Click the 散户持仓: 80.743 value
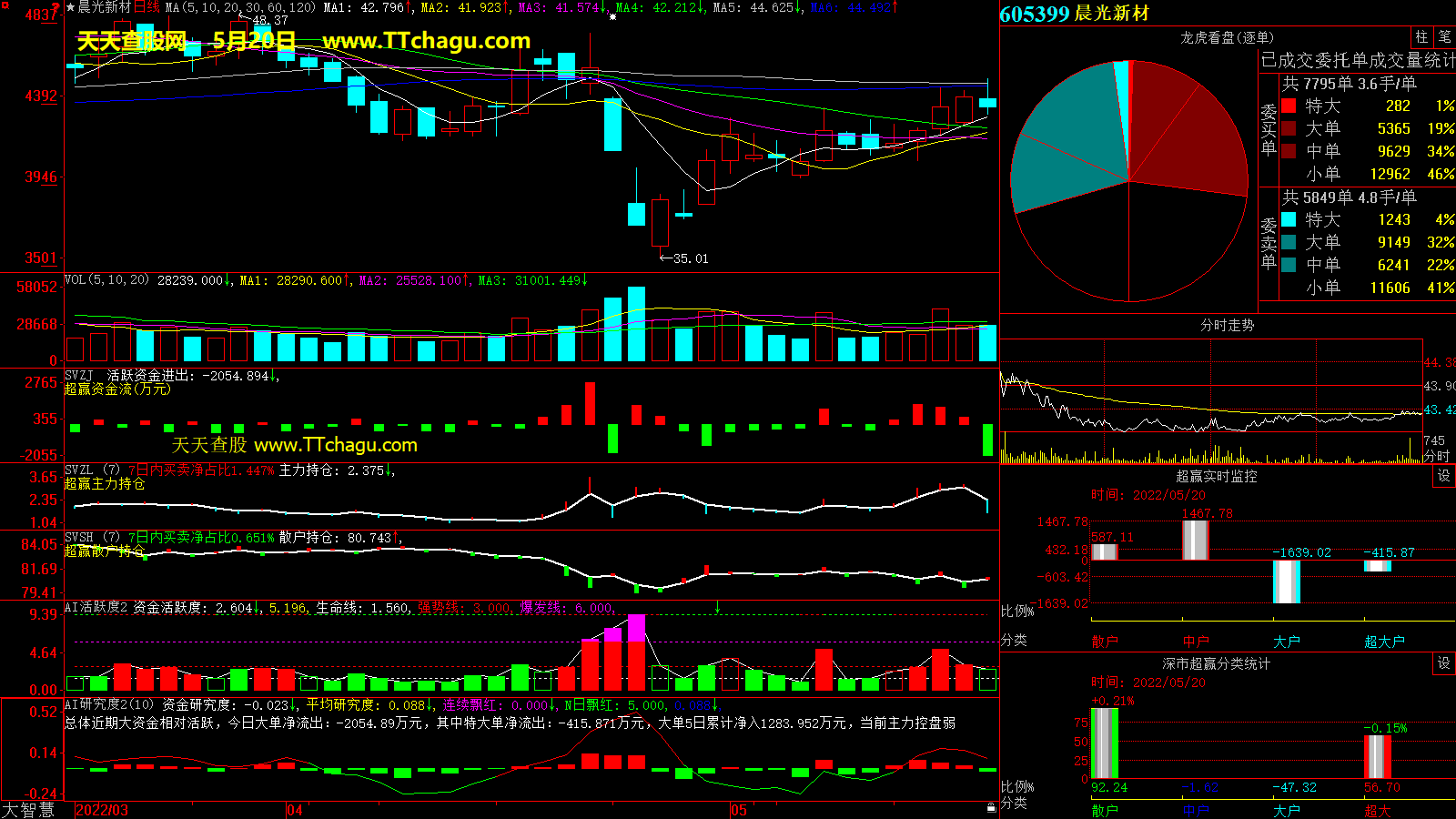The height and width of the screenshot is (819, 1456). [x=335, y=538]
